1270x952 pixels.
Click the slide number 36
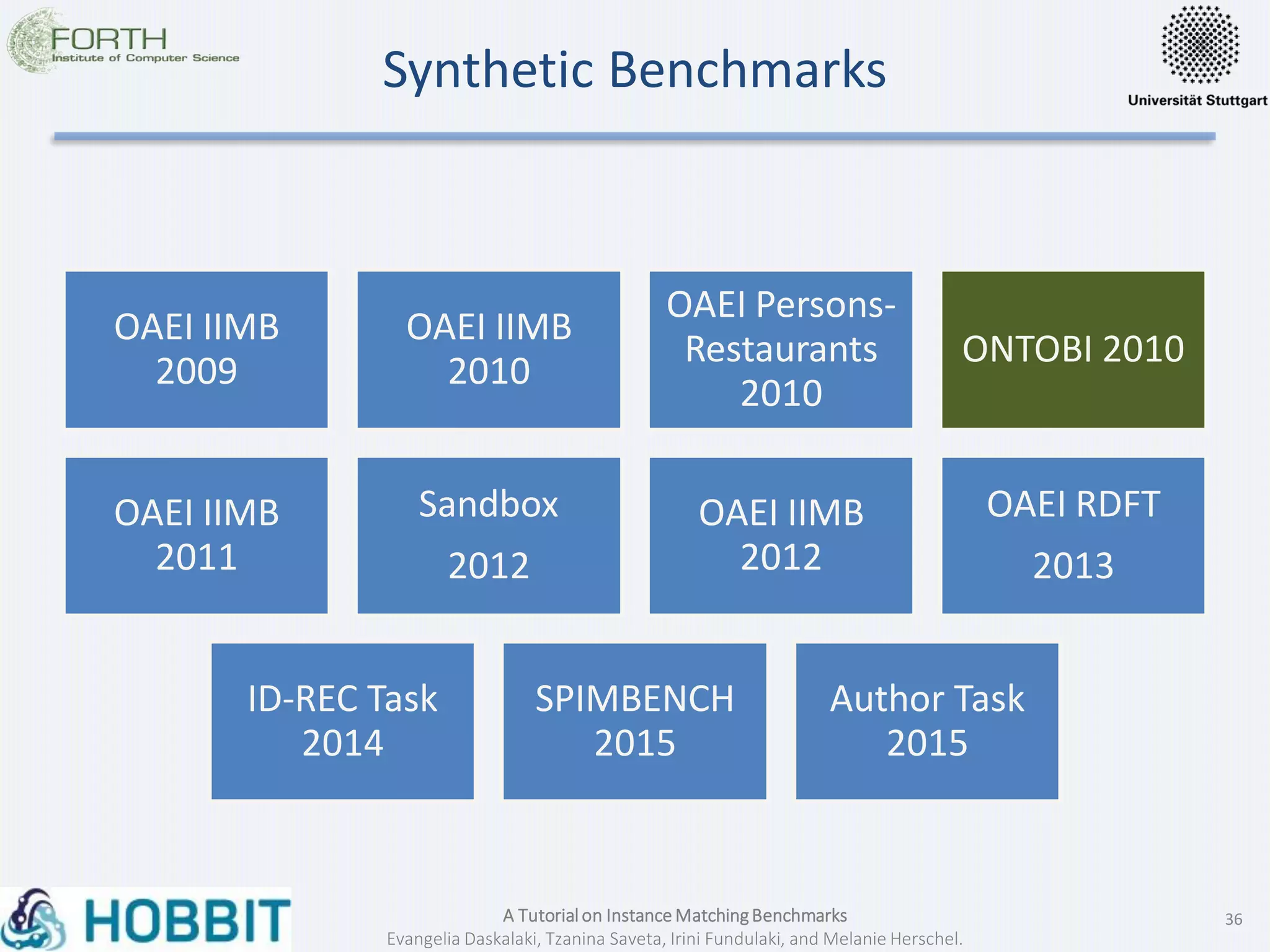[1233, 919]
